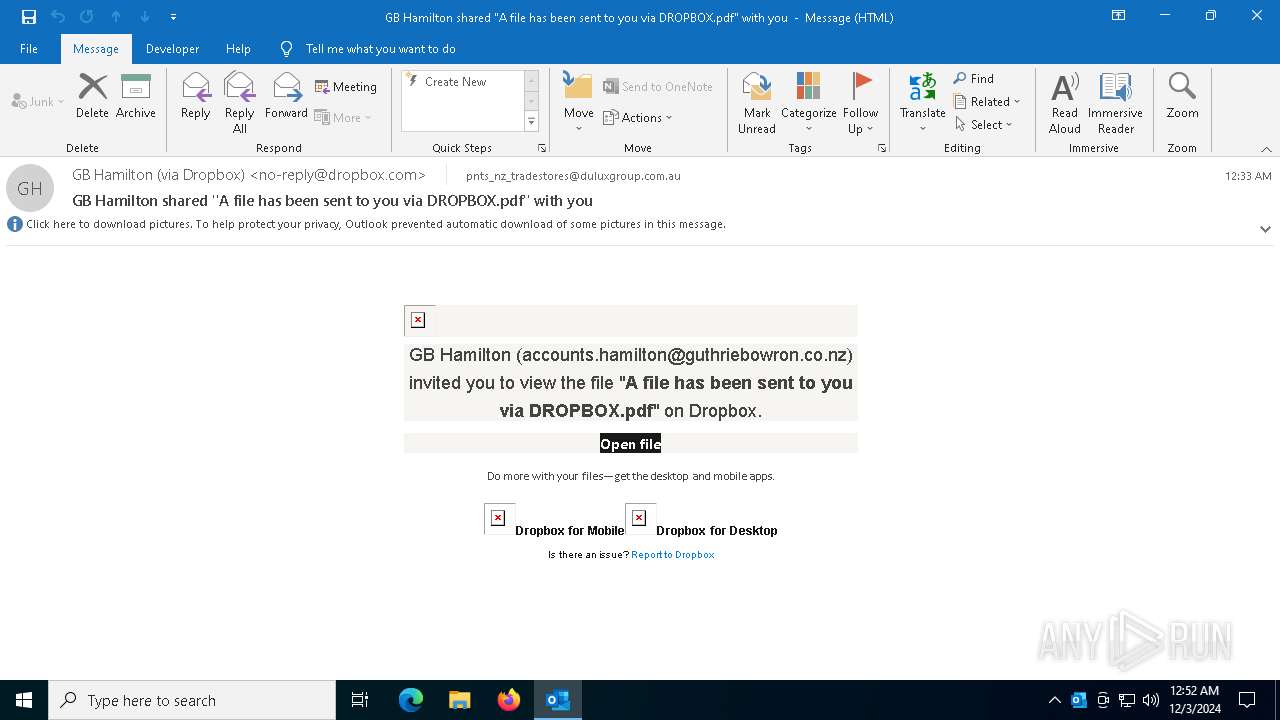1280x720 pixels.
Task: Launch Firefox from taskbar
Action: (508, 700)
